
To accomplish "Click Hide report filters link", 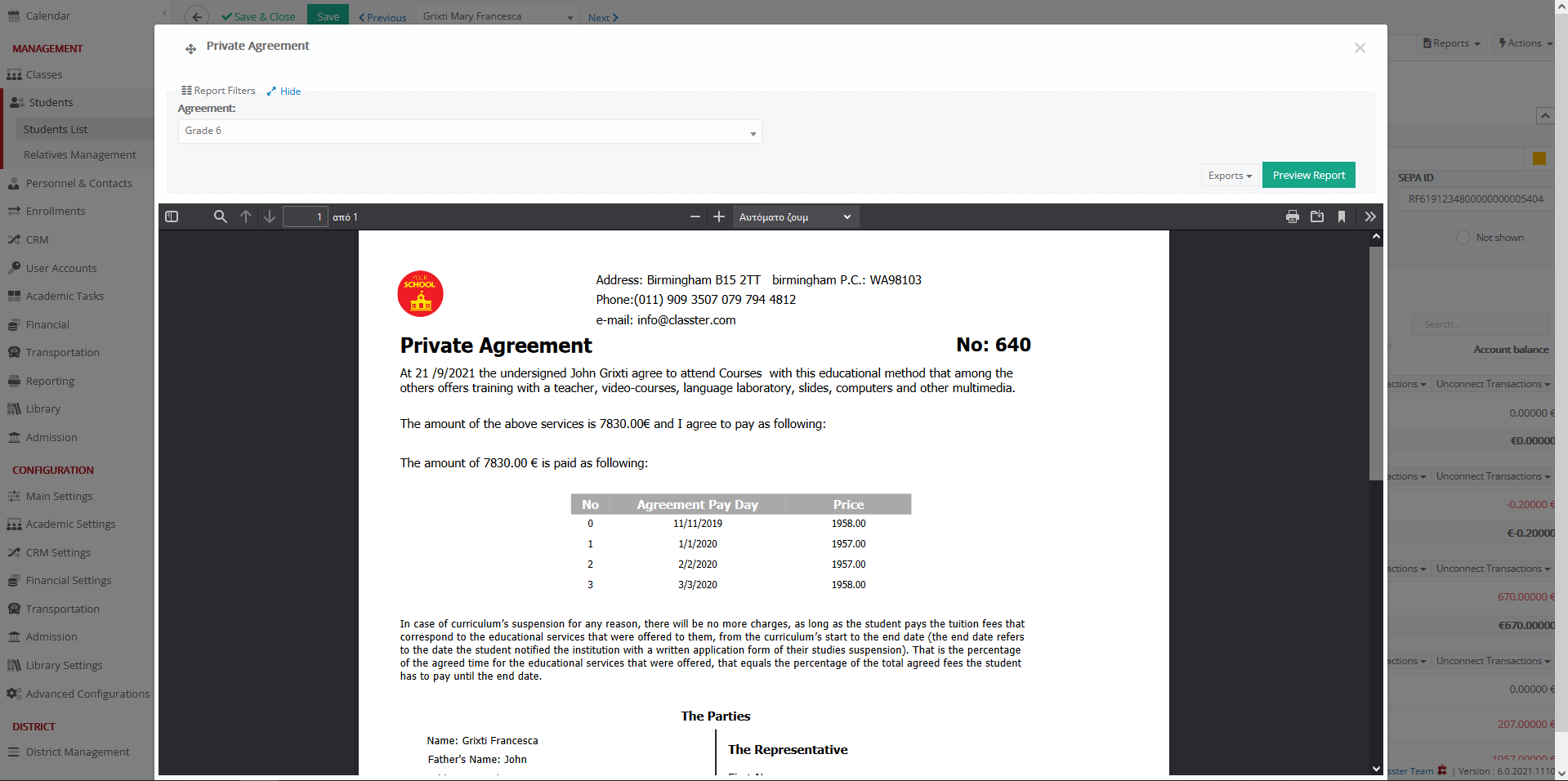I will click(284, 91).
